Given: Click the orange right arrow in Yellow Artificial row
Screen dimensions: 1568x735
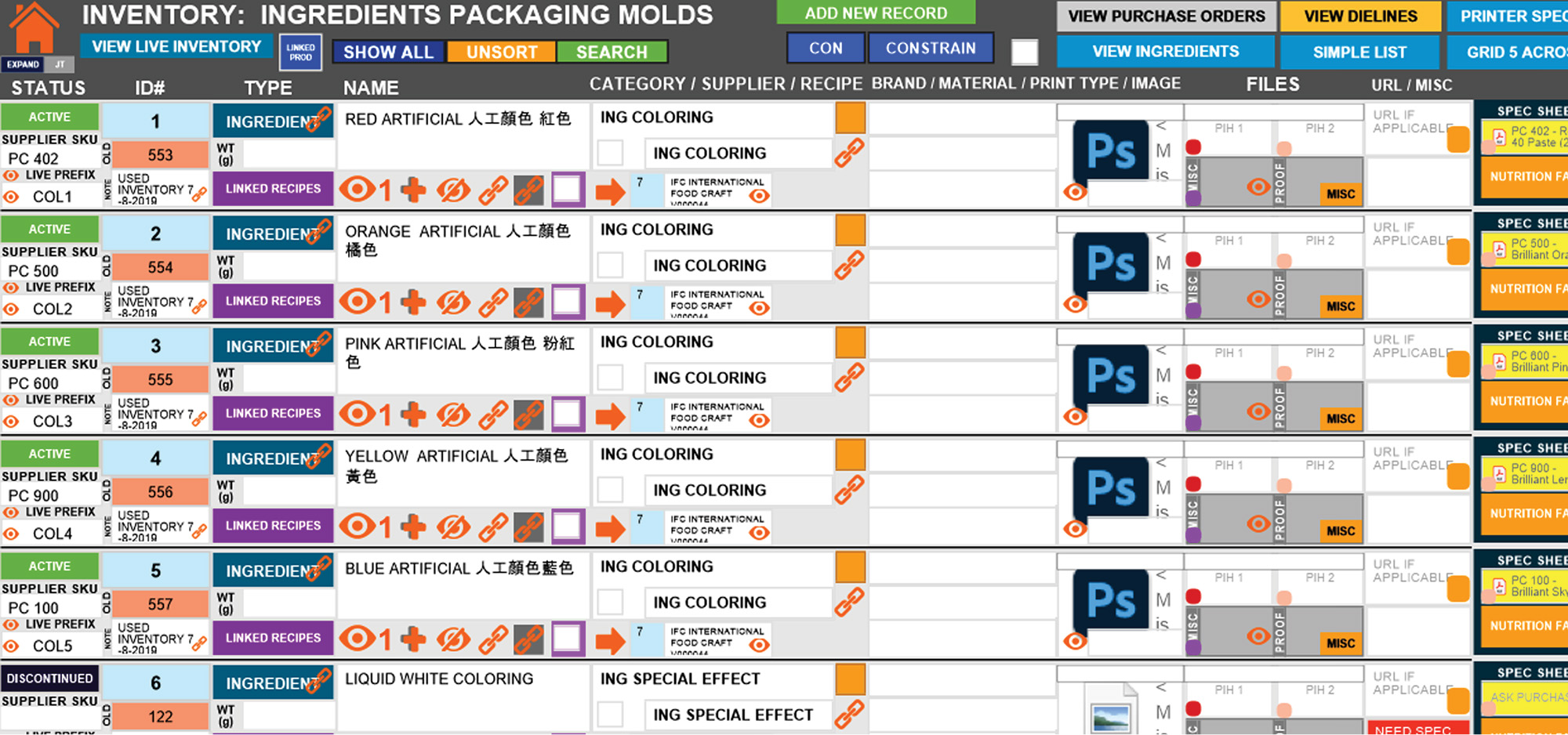Looking at the screenshot, I should click(x=610, y=528).
